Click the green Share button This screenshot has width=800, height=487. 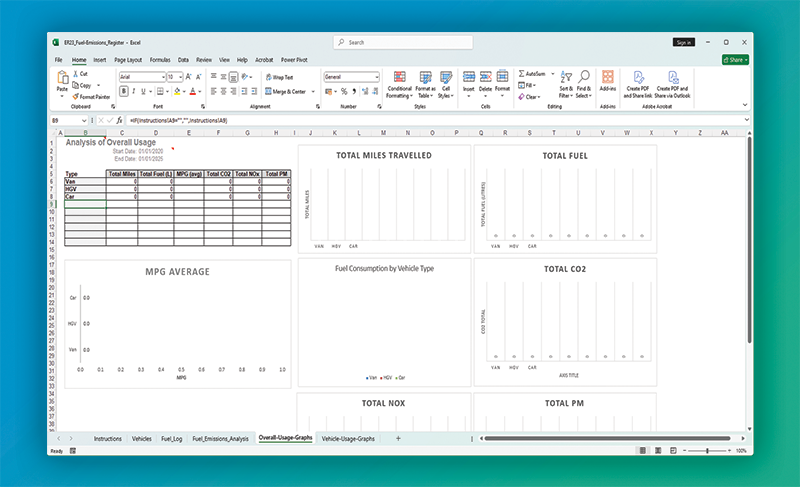[x=735, y=60]
